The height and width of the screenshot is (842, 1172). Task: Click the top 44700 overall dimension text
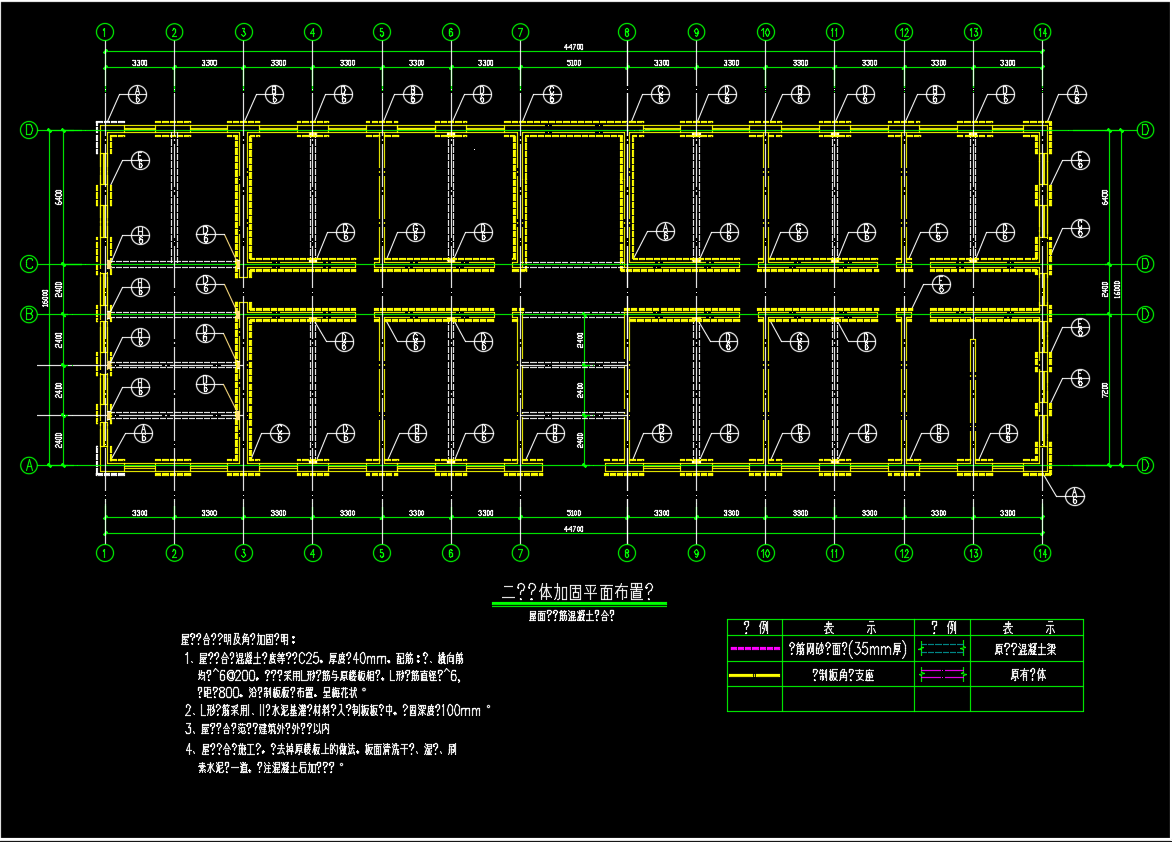tap(573, 47)
